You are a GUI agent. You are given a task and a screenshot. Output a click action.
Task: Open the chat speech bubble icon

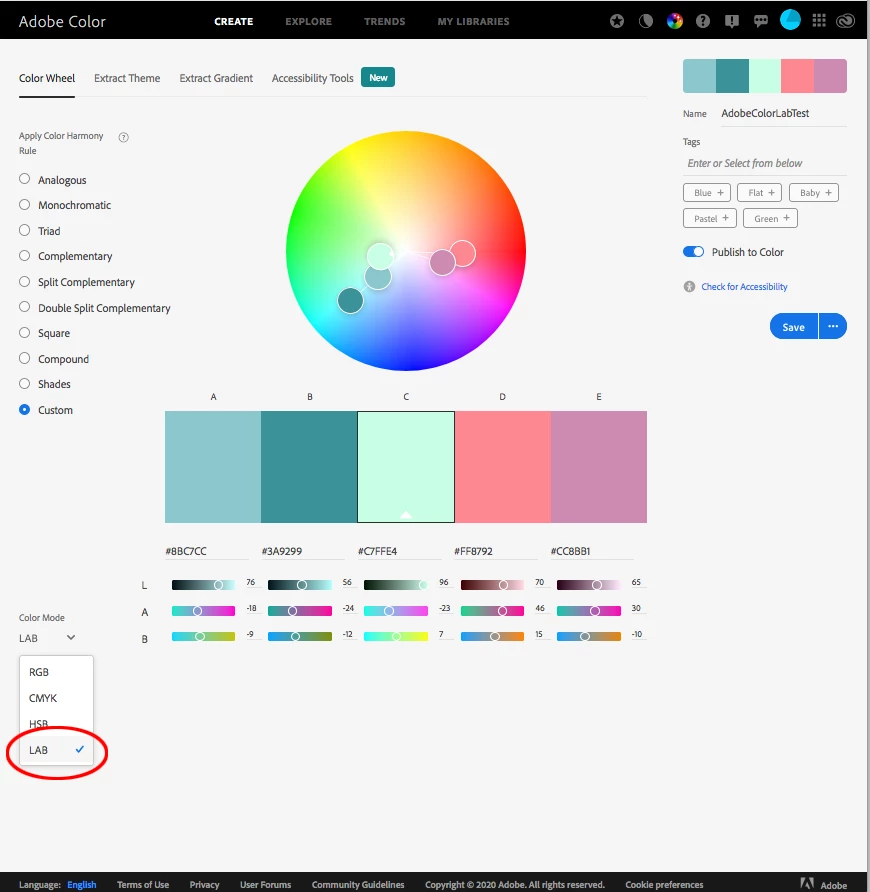(761, 22)
